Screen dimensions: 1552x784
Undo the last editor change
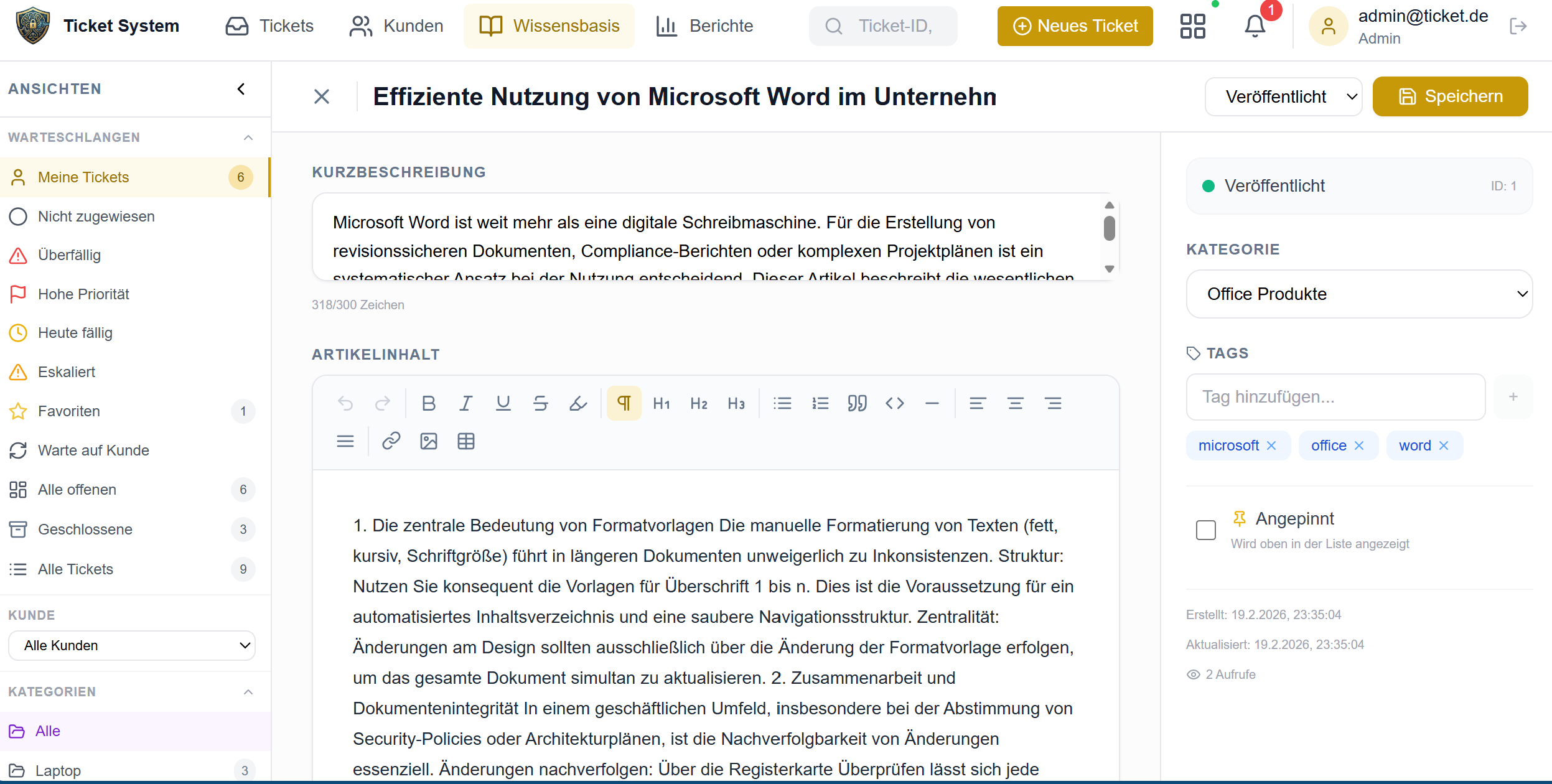pyautogui.click(x=346, y=403)
